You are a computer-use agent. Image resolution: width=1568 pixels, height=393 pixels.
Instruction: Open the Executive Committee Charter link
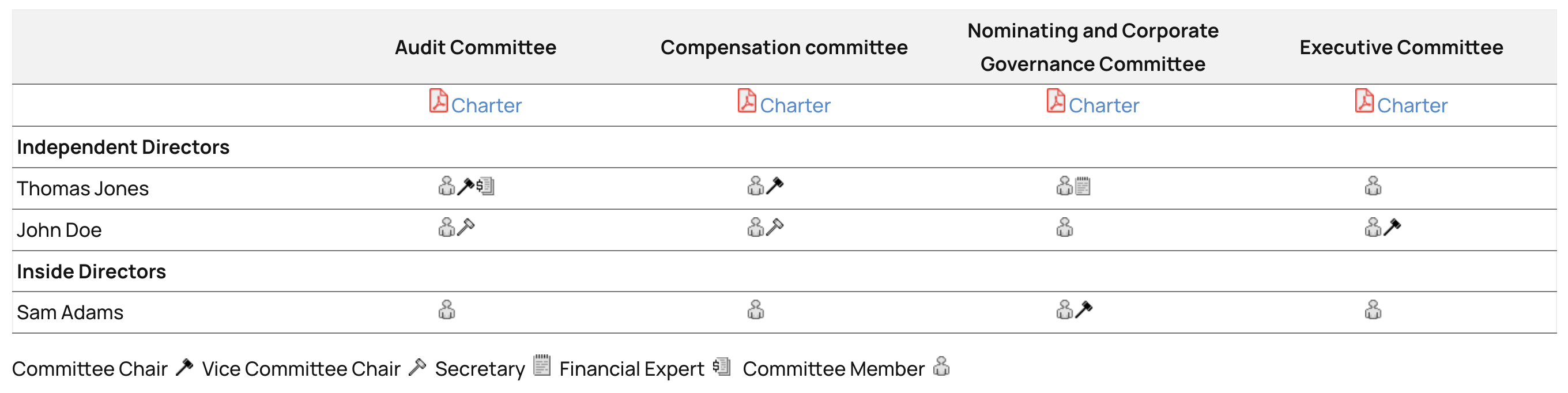pyautogui.click(x=1412, y=105)
